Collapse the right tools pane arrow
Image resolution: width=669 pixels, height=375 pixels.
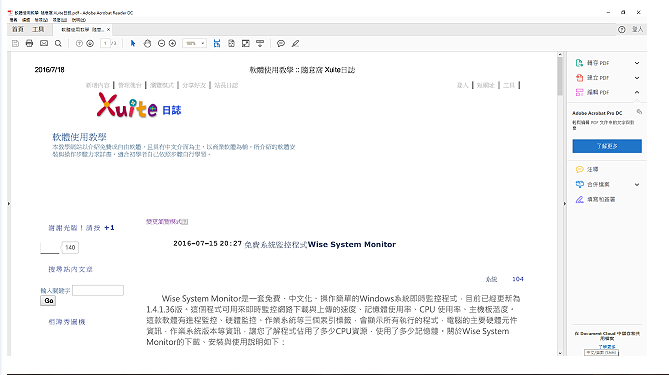coord(565,203)
